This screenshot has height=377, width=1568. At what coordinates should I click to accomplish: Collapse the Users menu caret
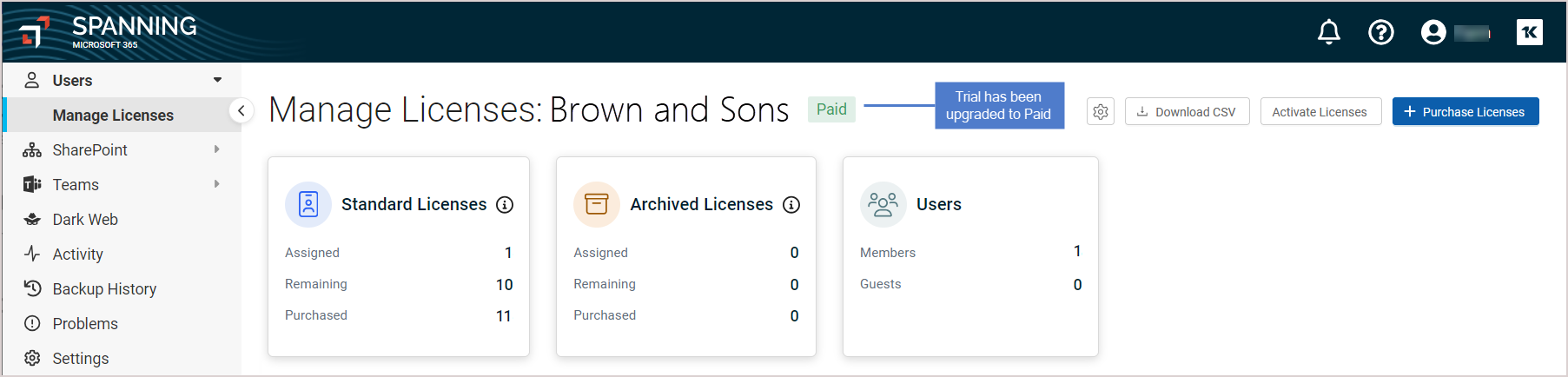[x=217, y=80]
